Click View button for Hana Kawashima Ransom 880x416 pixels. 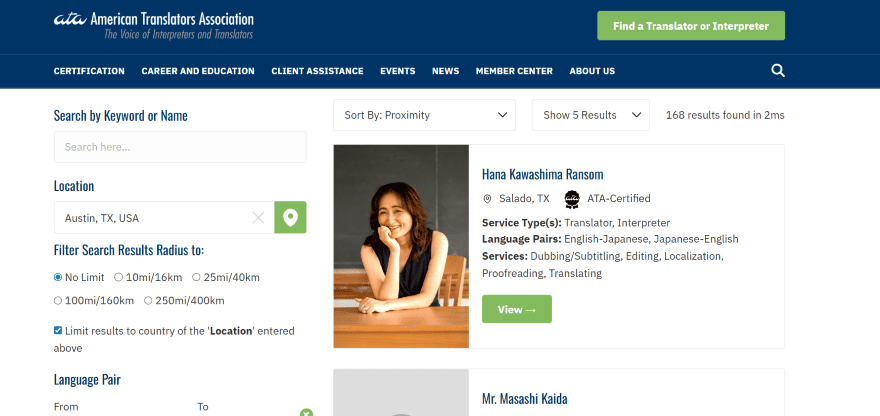pos(517,309)
